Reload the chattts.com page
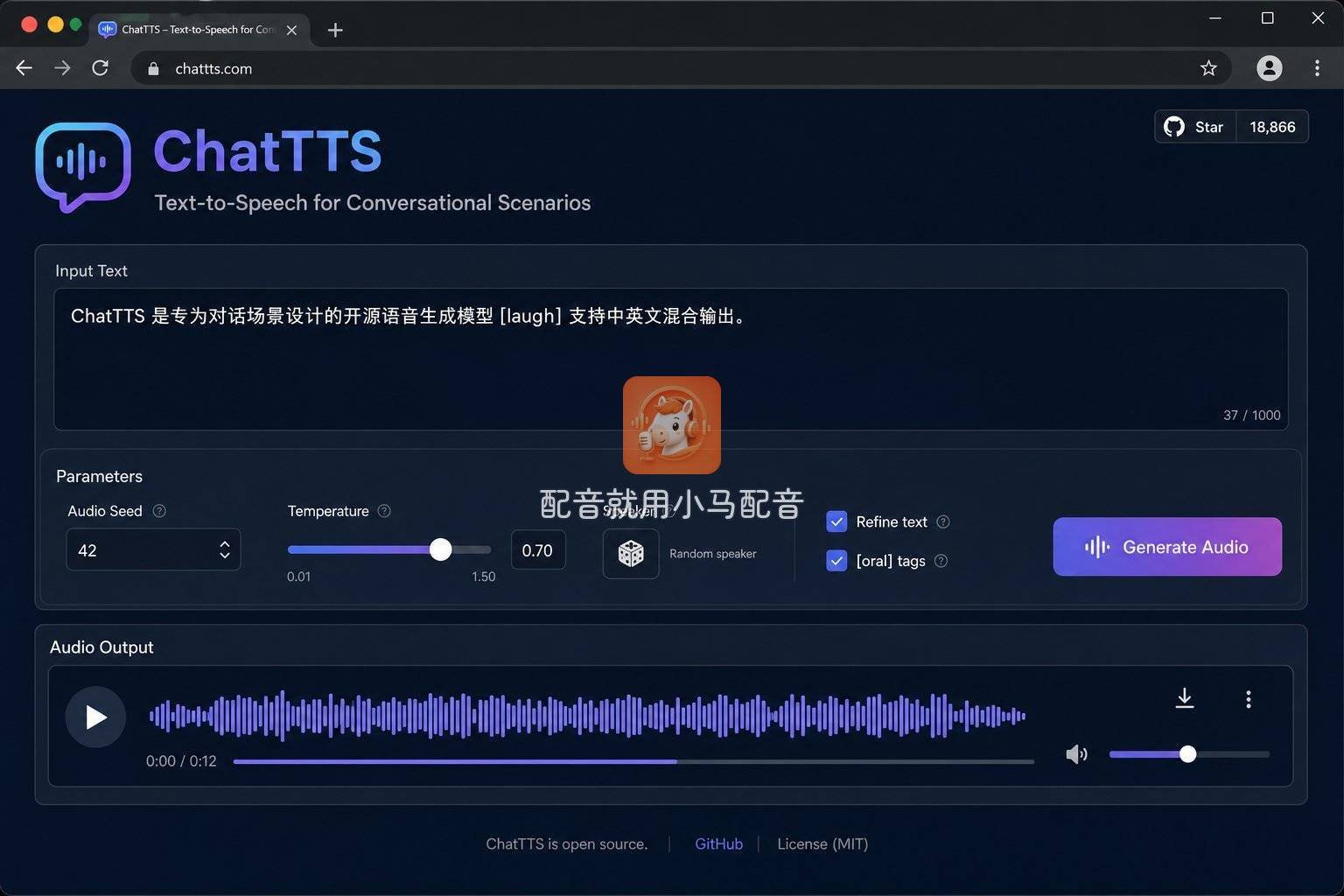Viewport: 1344px width, 896px height. click(101, 68)
